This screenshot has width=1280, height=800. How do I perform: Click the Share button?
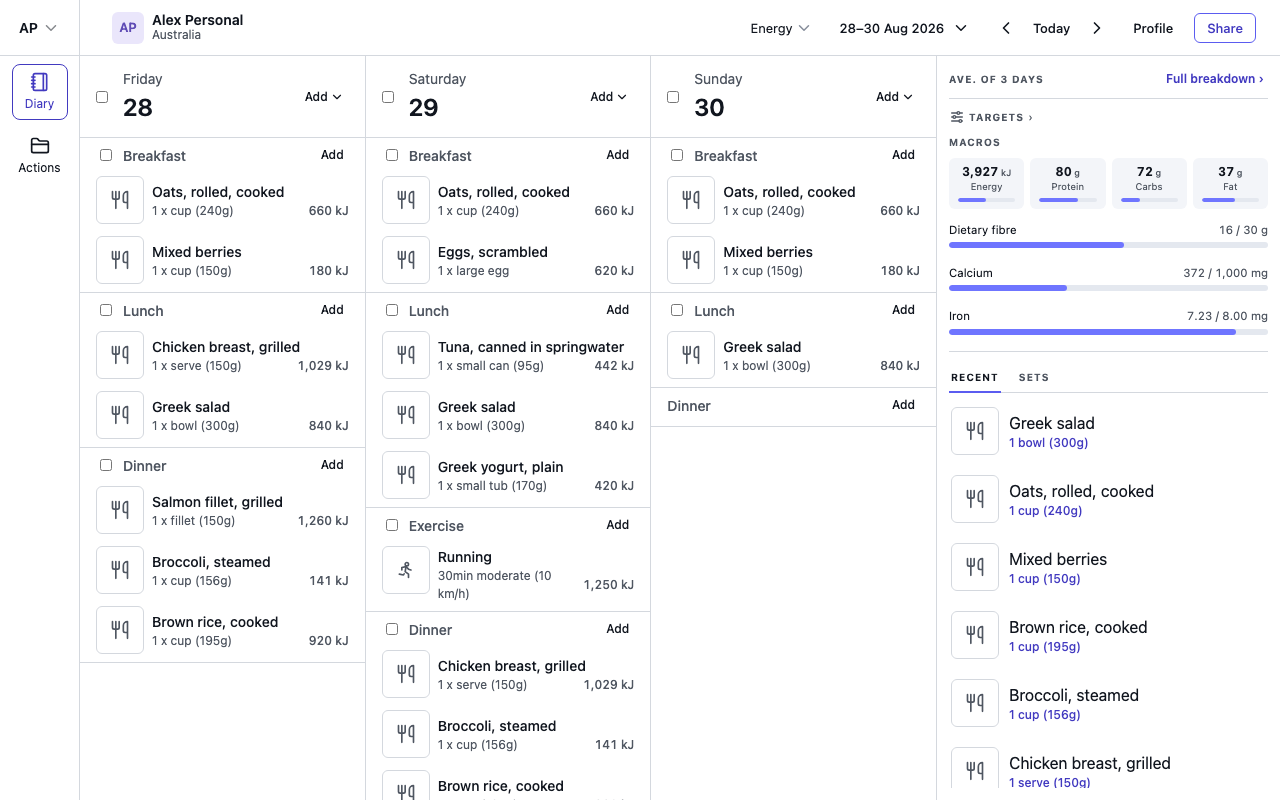point(1225,28)
